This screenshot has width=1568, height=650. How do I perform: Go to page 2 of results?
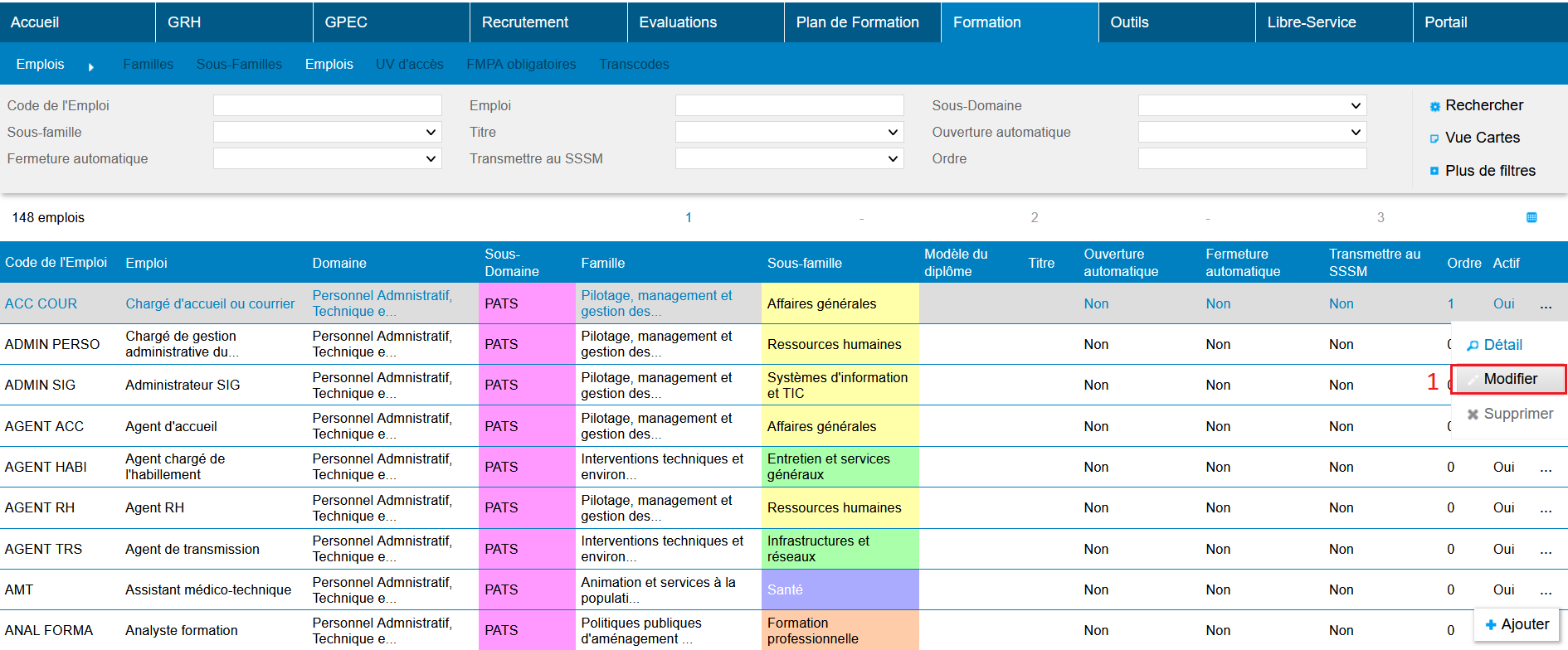(x=1034, y=217)
